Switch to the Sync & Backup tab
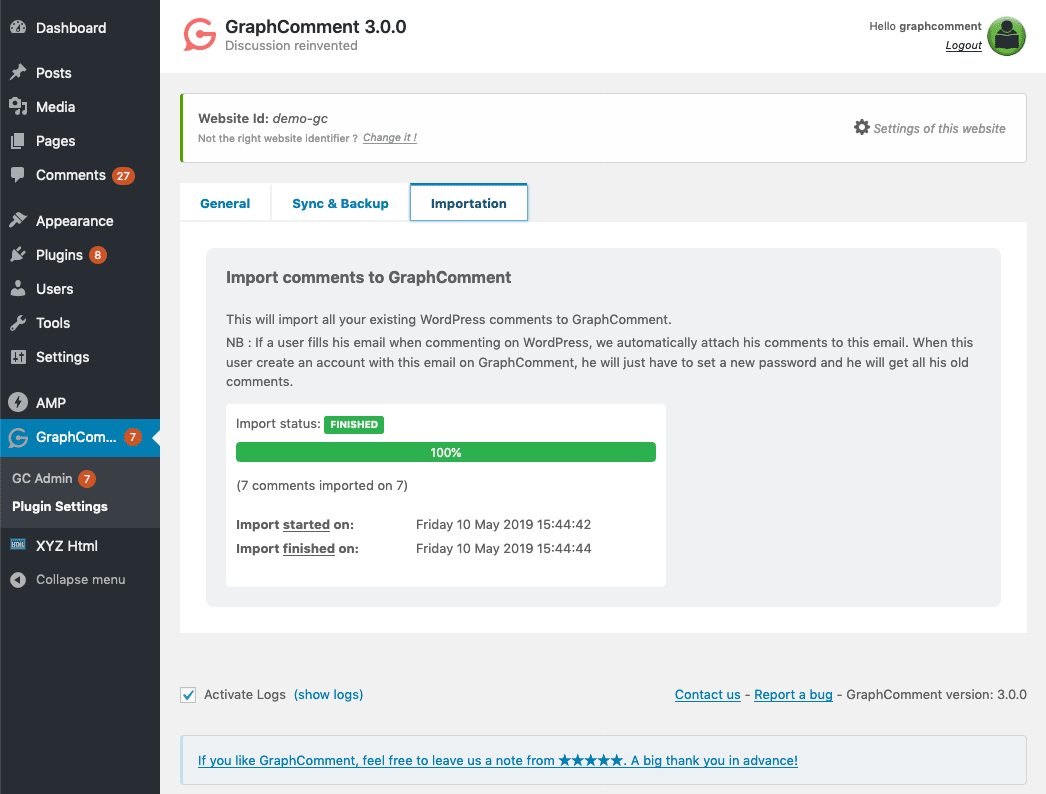1046x794 pixels. click(x=340, y=203)
